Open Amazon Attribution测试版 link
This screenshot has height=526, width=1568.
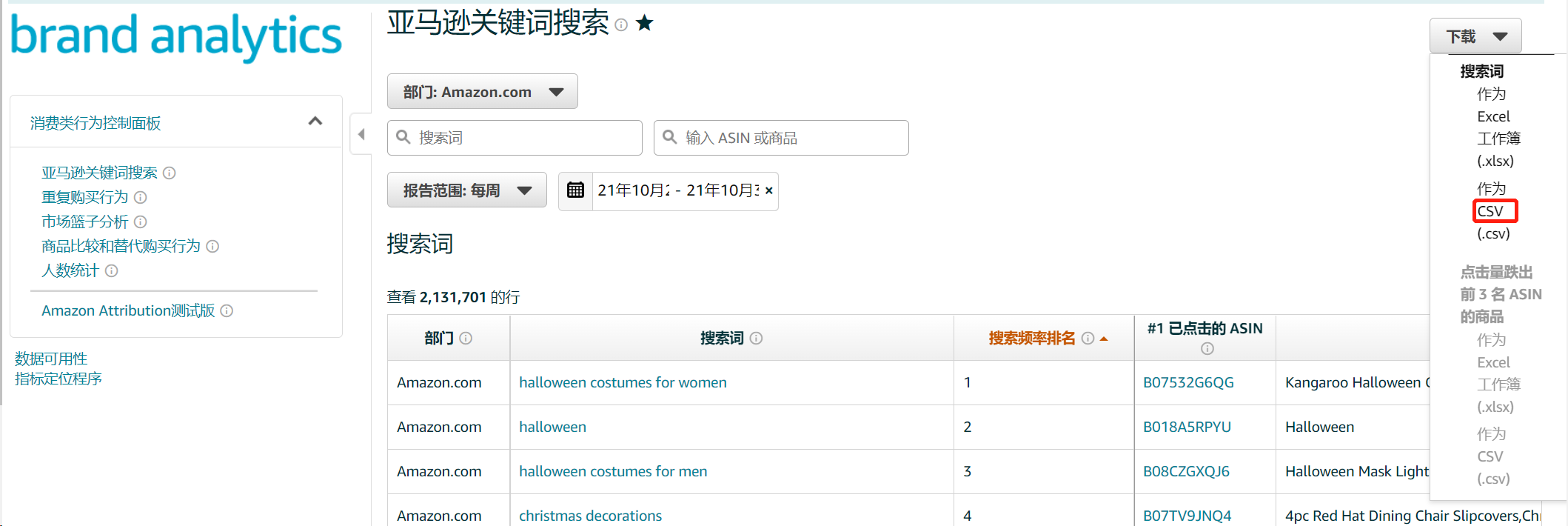(x=128, y=310)
